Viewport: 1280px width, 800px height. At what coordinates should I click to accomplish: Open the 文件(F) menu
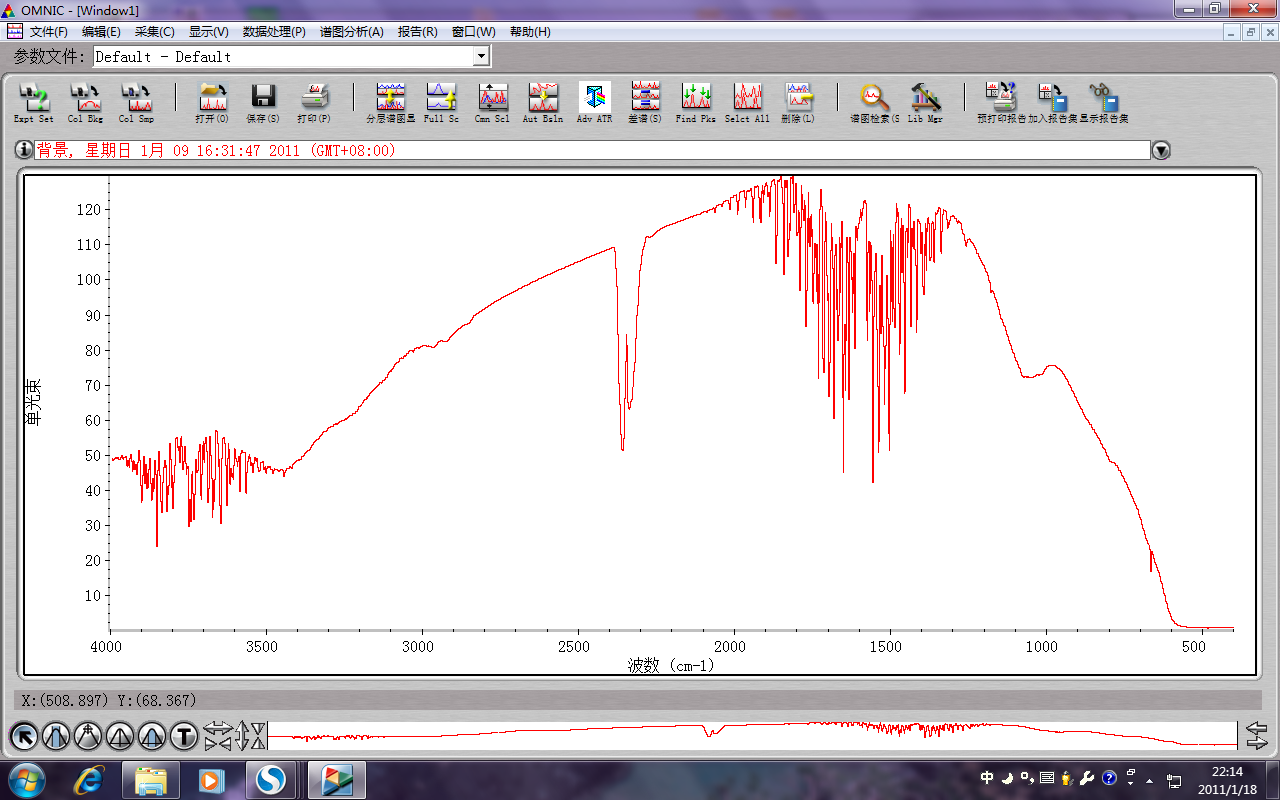coord(49,32)
